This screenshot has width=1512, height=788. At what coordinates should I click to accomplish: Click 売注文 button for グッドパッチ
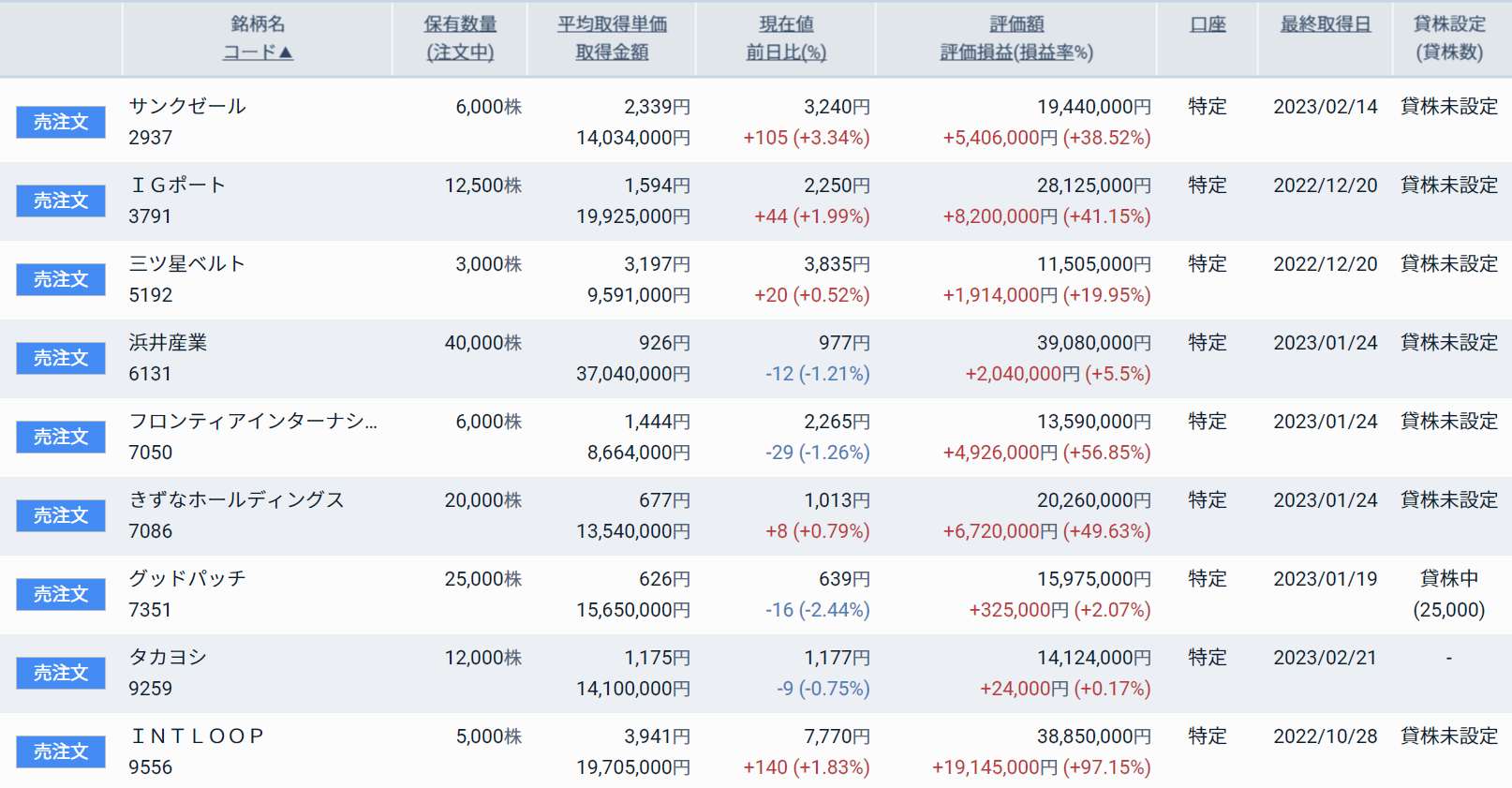pyautogui.click(x=61, y=594)
